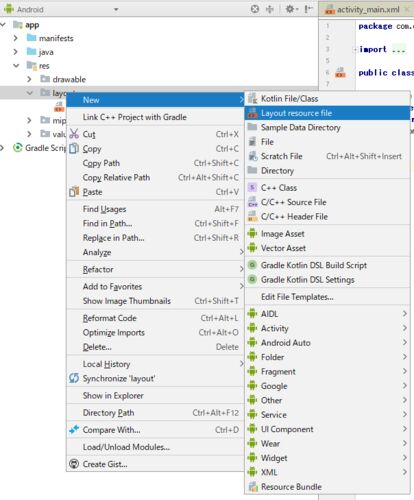Select New in the context menu
Image resolution: width=414 pixels, height=500 pixels.
155,100
